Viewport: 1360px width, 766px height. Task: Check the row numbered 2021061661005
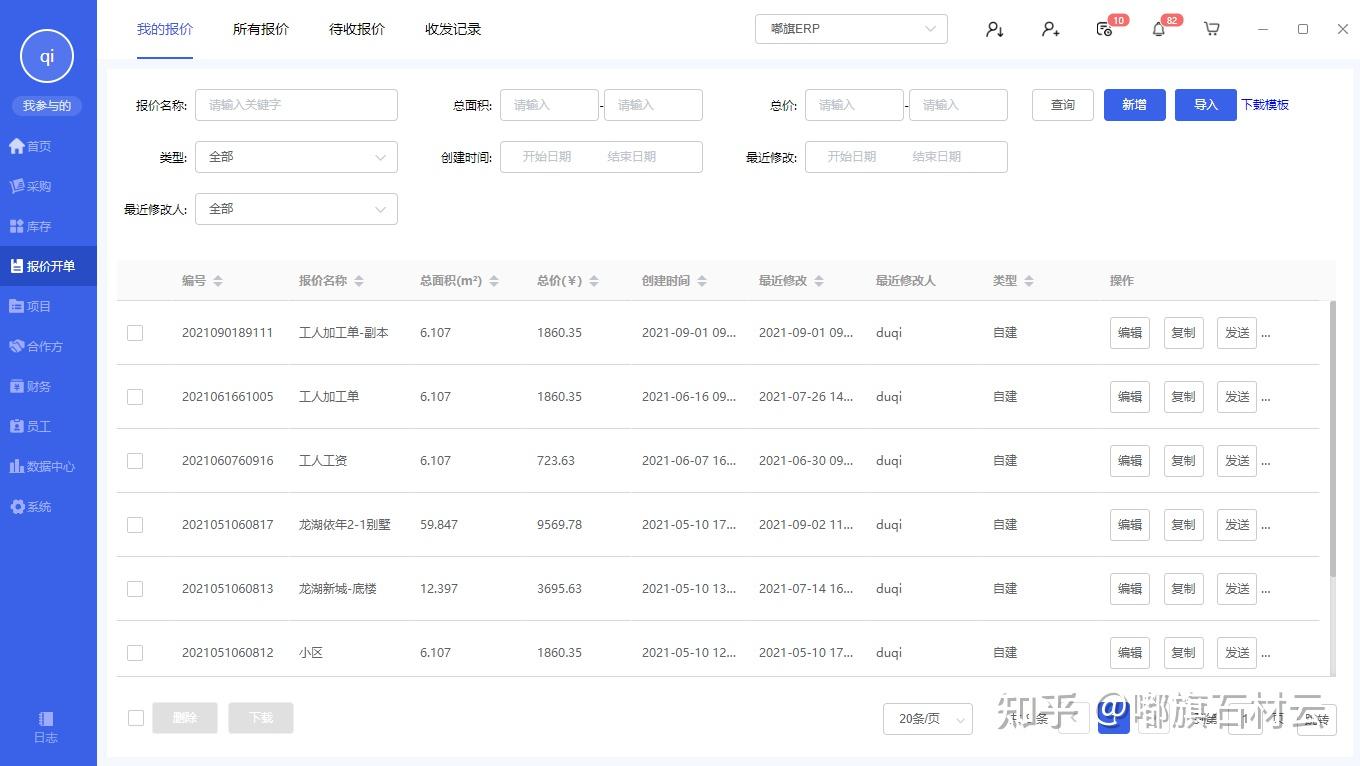[x=135, y=397]
